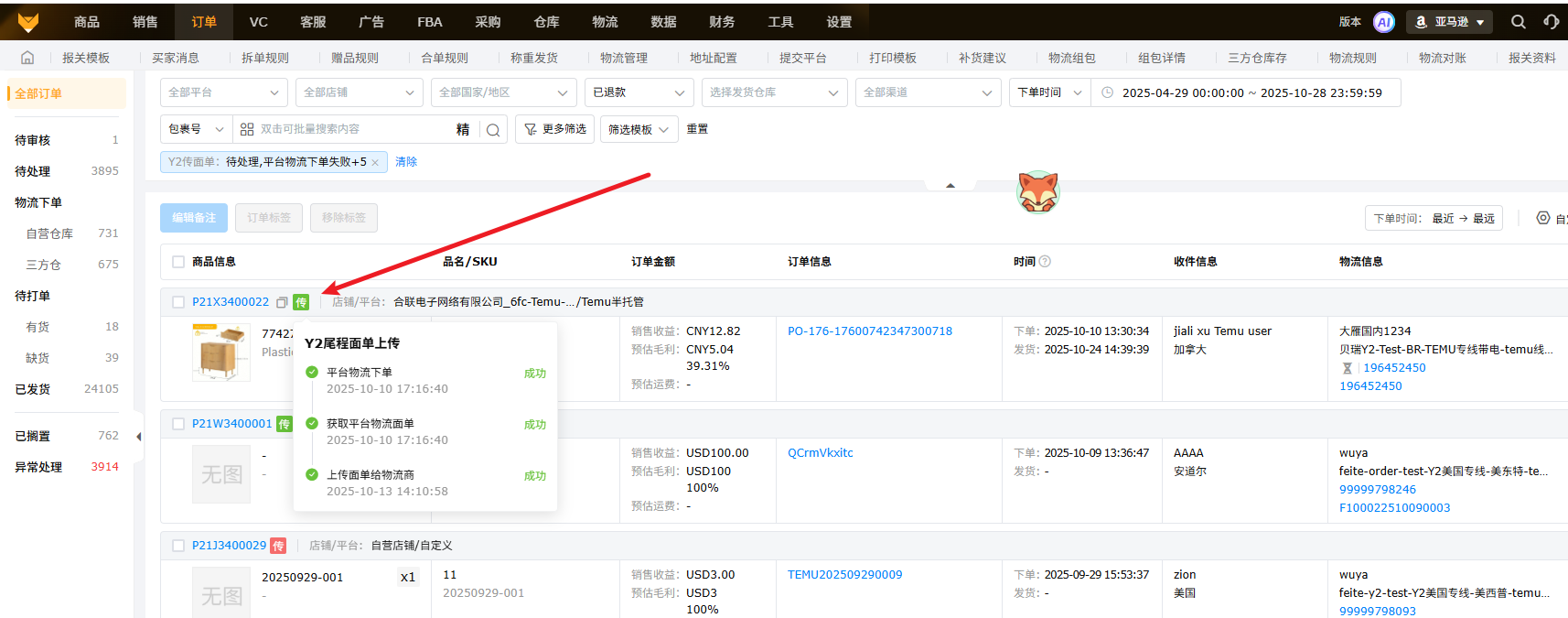Image resolution: width=1568 pixels, height=618 pixels.
Task: Switch to the 拆单规则 tab
Action: 265,58
